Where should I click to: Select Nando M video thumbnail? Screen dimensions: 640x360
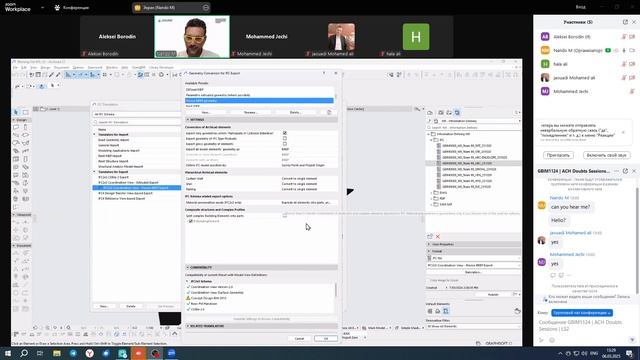click(x=192, y=37)
